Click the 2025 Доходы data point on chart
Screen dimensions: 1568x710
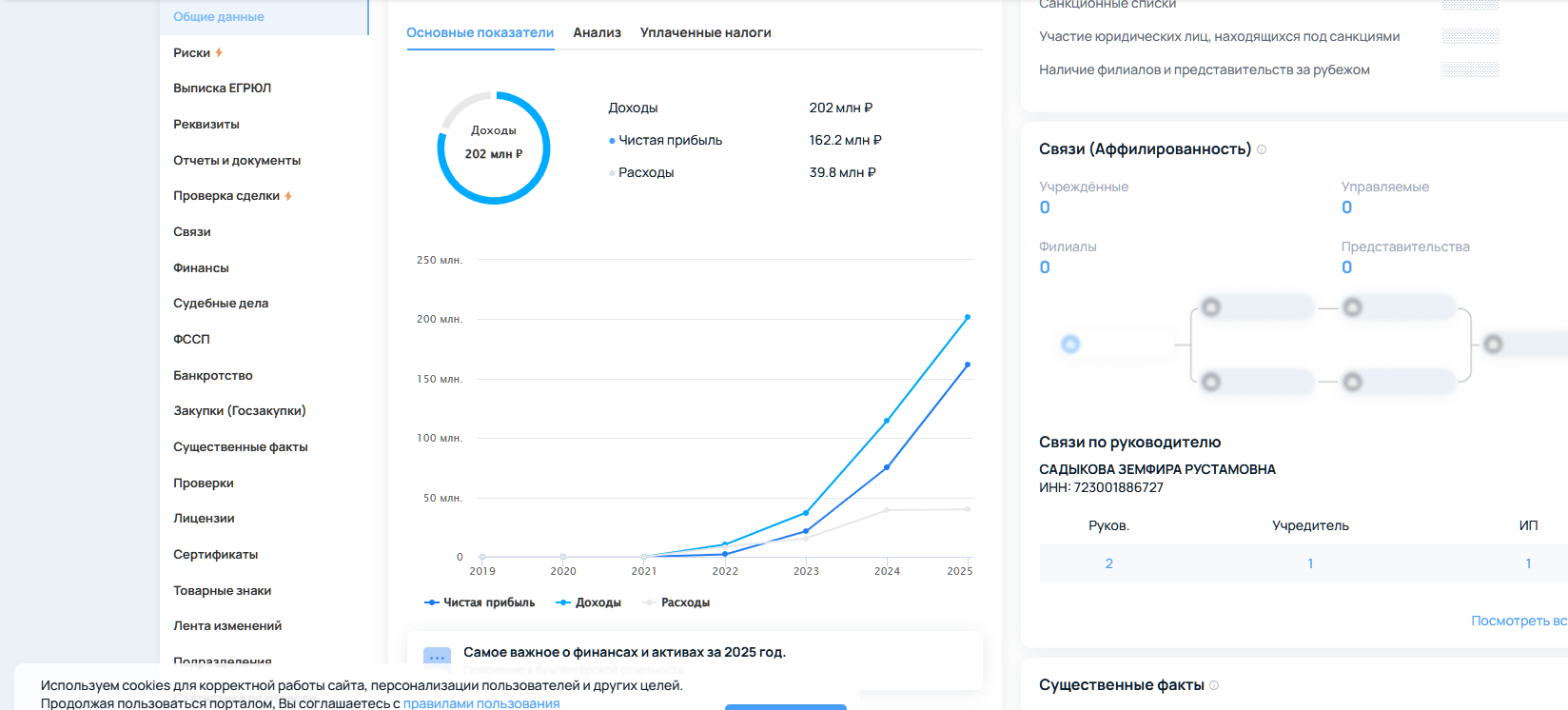pos(968,317)
